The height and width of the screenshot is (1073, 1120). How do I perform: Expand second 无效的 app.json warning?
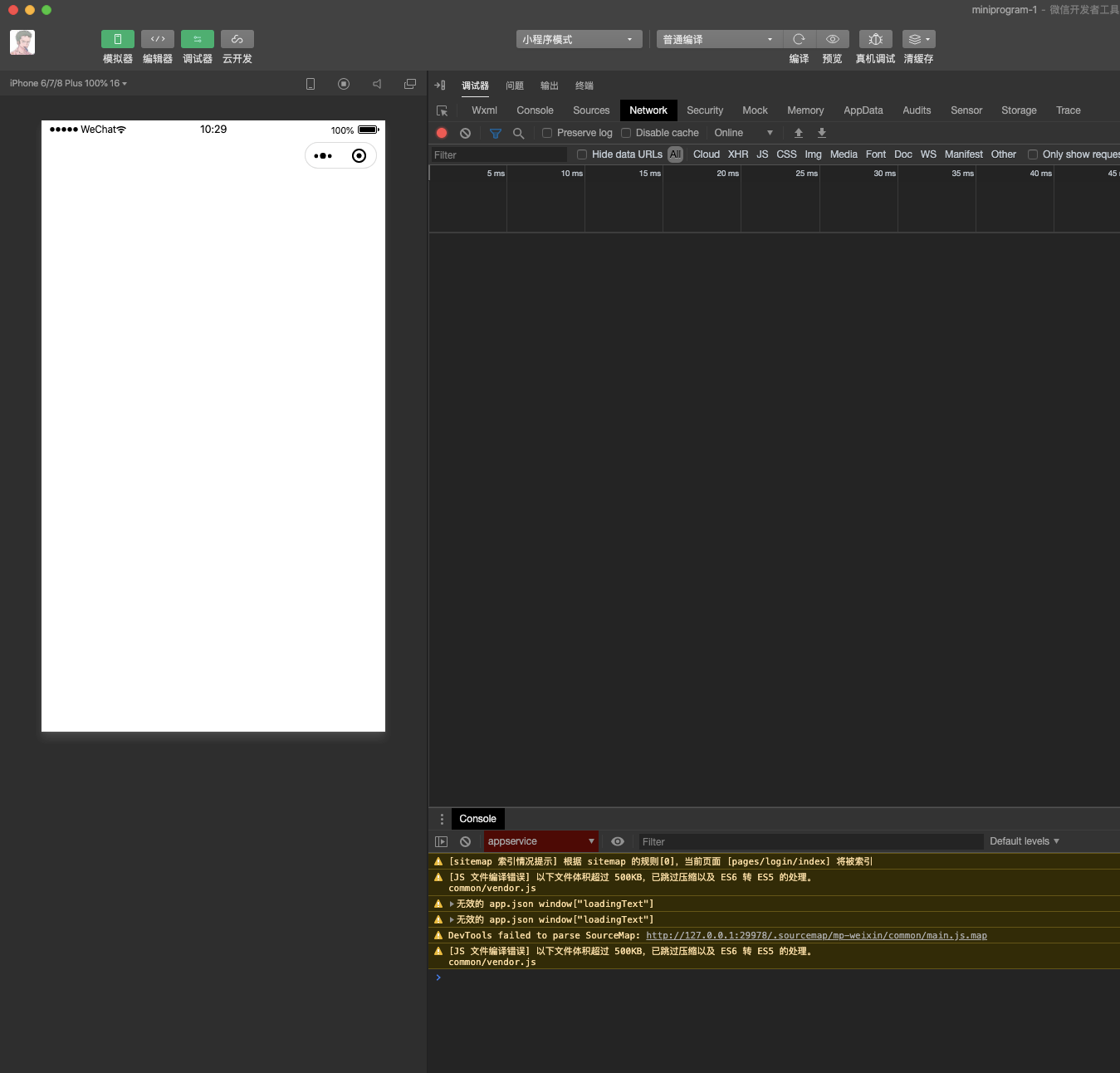452,919
